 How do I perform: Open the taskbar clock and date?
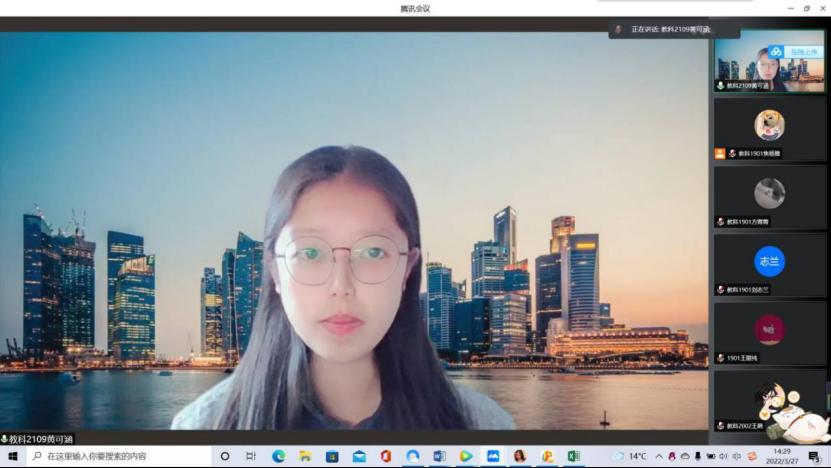(782, 456)
